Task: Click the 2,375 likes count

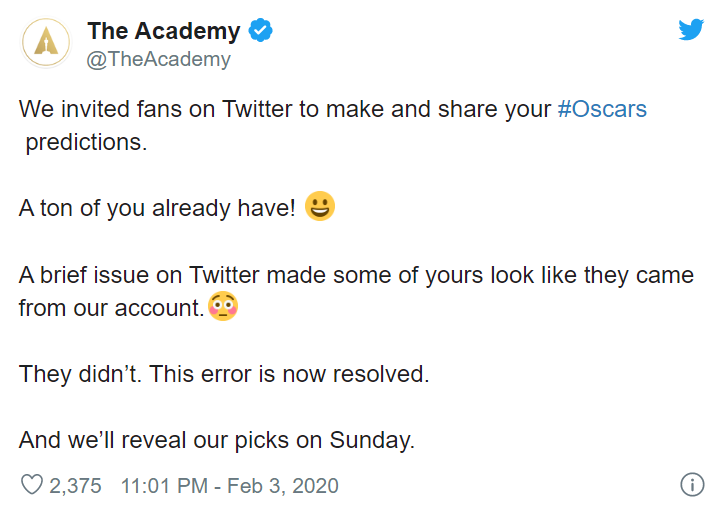Action: click(x=76, y=486)
